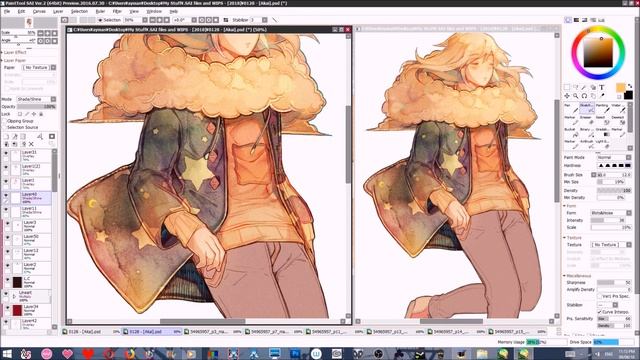Open Photoshop from the taskbar
640x360 pixels.
295,354
